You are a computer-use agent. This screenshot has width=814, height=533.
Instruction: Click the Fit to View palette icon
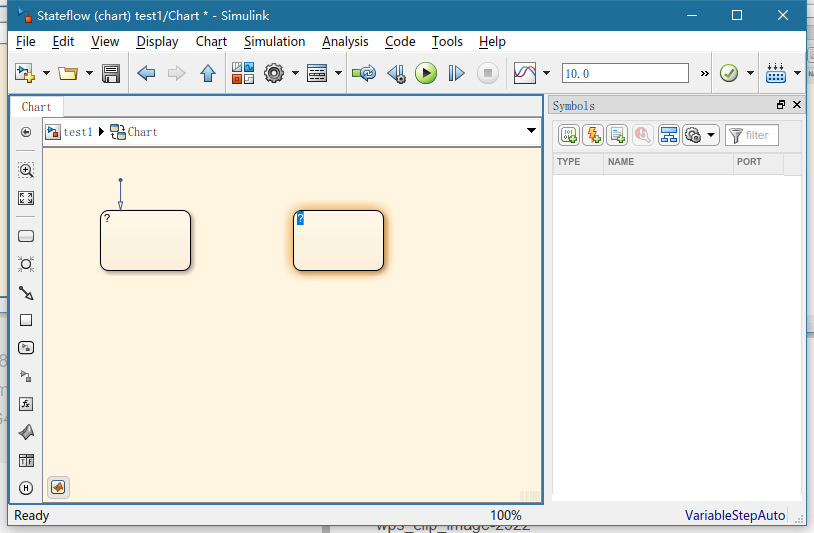(26, 198)
